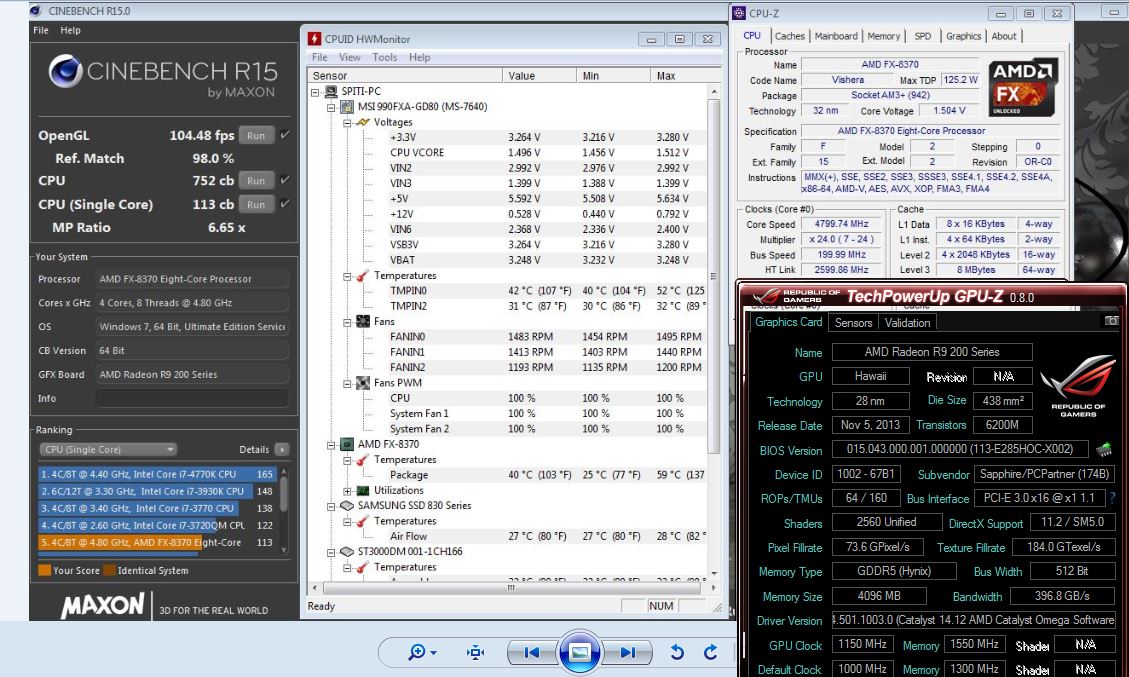Click the Fans PWM group icon
Viewport: 1129px width, 677px height.
coord(363,383)
